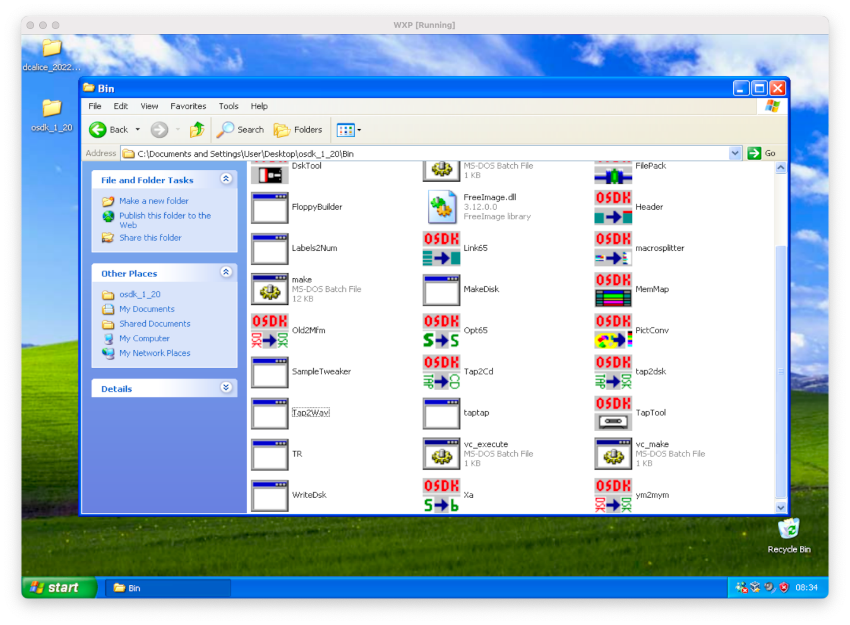The height and width of the screenshot is (625, 850).
Task: Select the Xa assembler icon
Action: point(441,495)
